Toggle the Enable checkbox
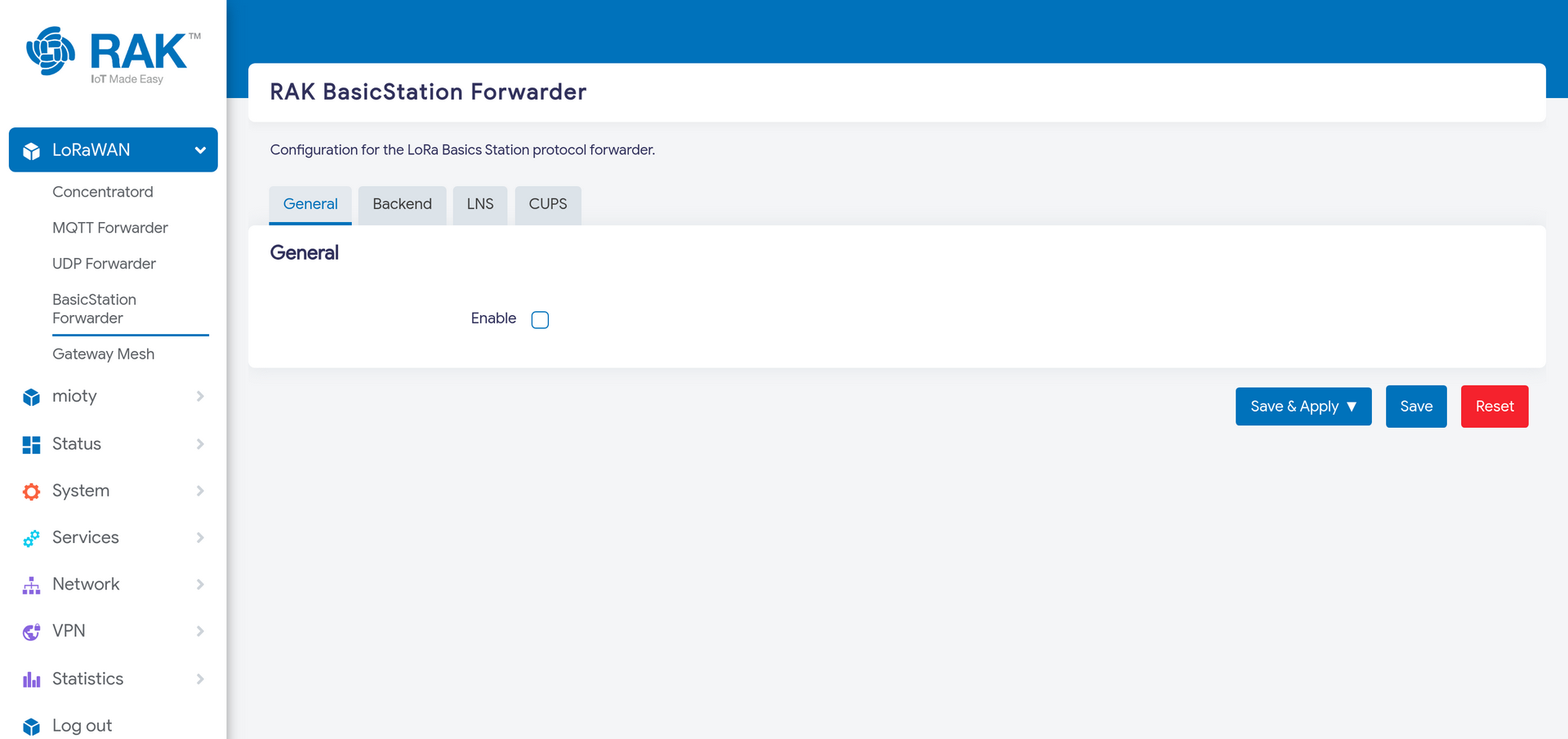Screen dimensions: 1568x739 pos(540,319)
